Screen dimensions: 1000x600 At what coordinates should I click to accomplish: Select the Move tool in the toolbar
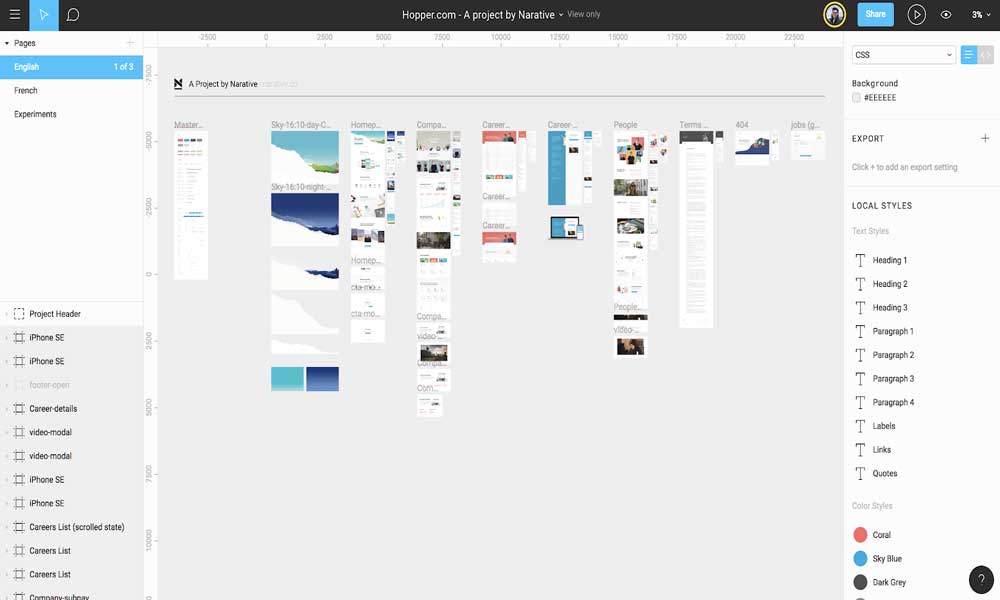42,14
